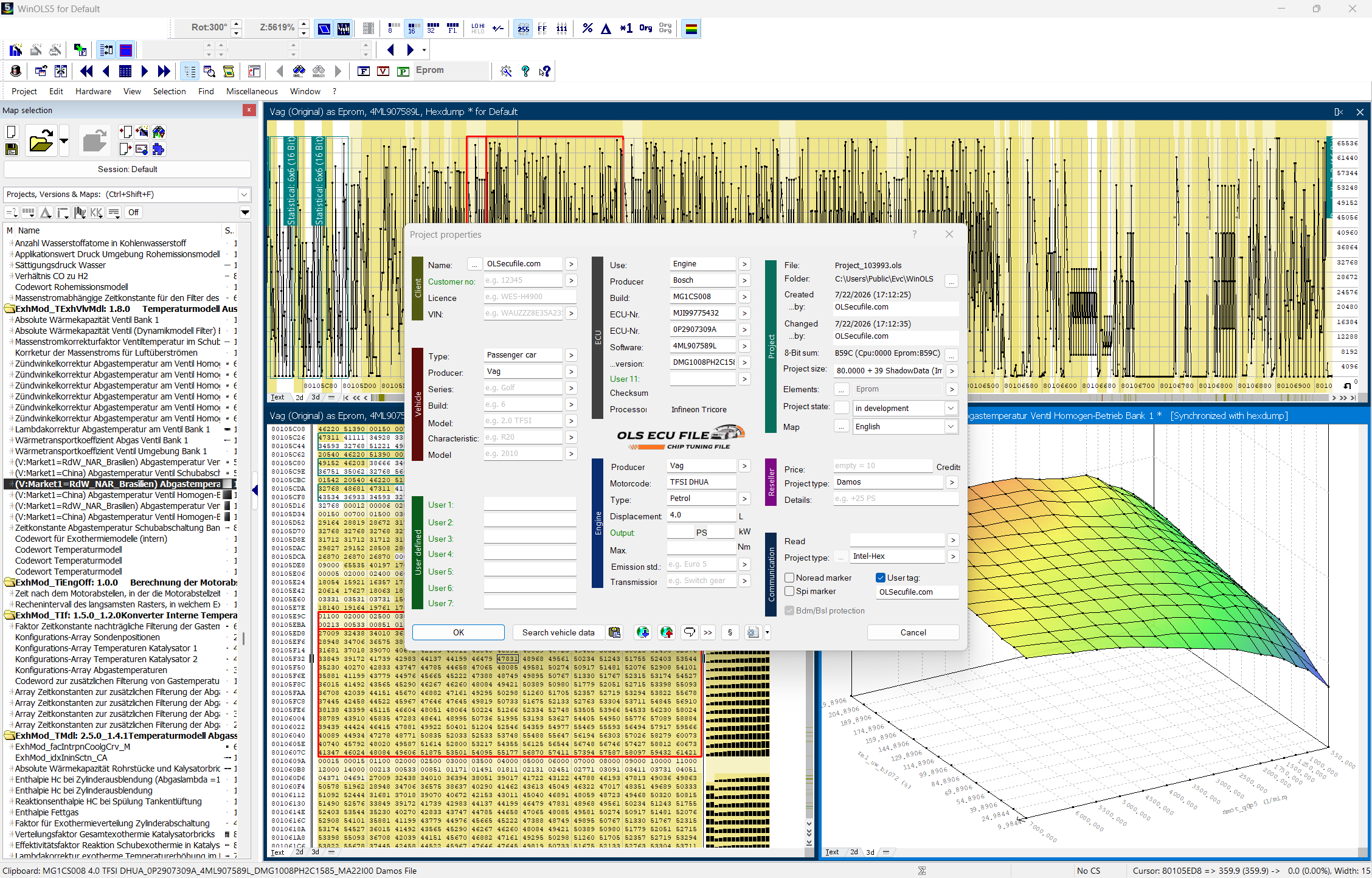Open the configuration tools gear icon
Image resolution: width=1372 pixels, height=878 pixels.
pos(506,71)
